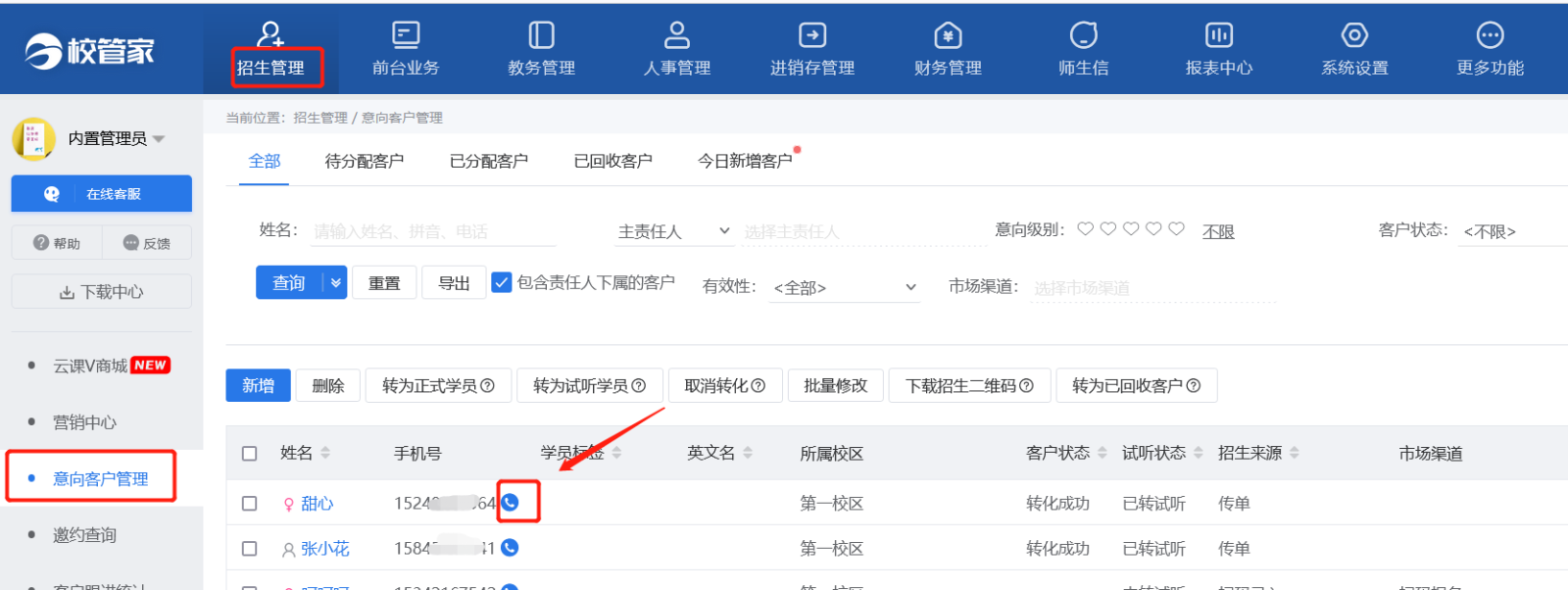This screenshot has width=1568, height=590.
Task: Select second heart in 意向级别
Action: pyautogui.click(x=1108, y=229)
